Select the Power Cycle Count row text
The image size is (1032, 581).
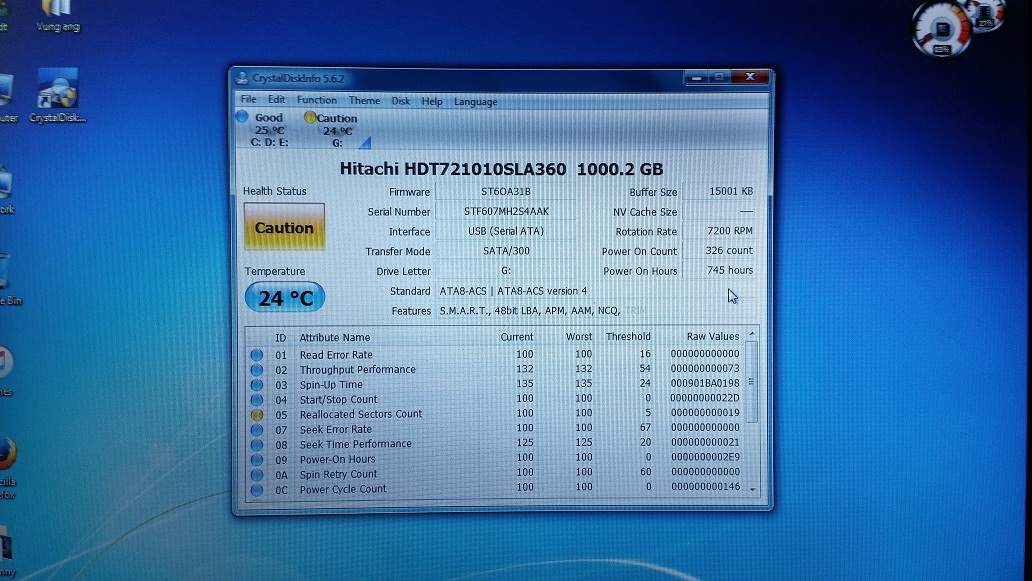point(343,490)
